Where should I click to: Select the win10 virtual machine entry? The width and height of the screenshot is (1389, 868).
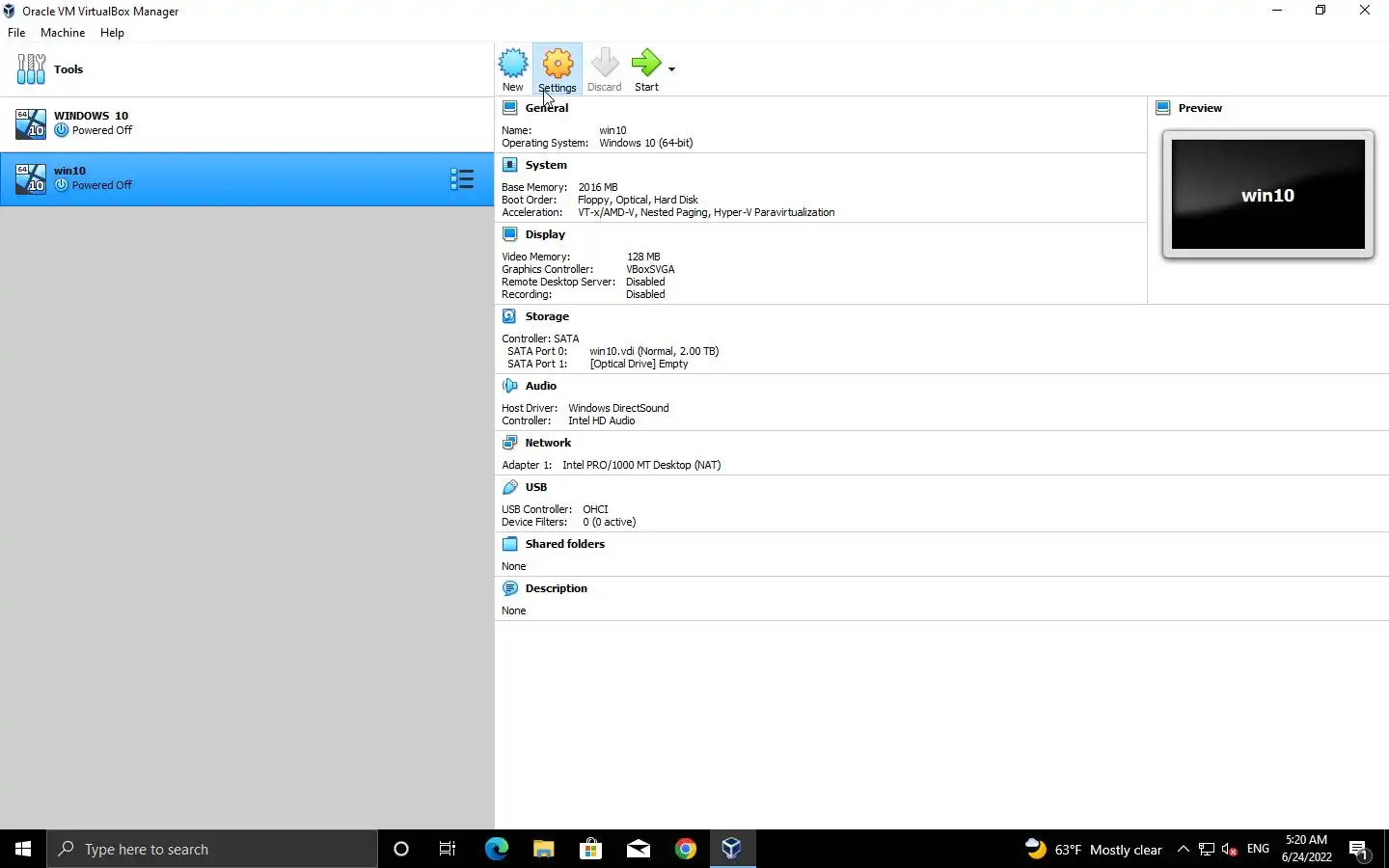point(247,178)
